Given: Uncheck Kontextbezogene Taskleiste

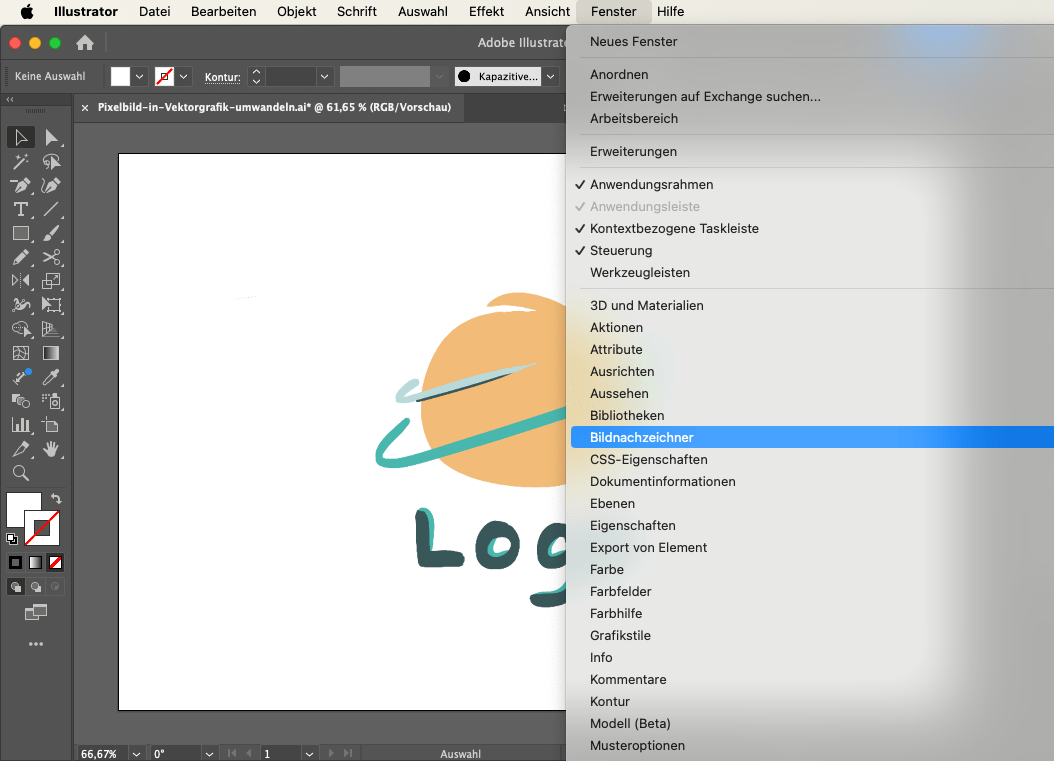Looking at the screenshot, I should coord(673,229).
